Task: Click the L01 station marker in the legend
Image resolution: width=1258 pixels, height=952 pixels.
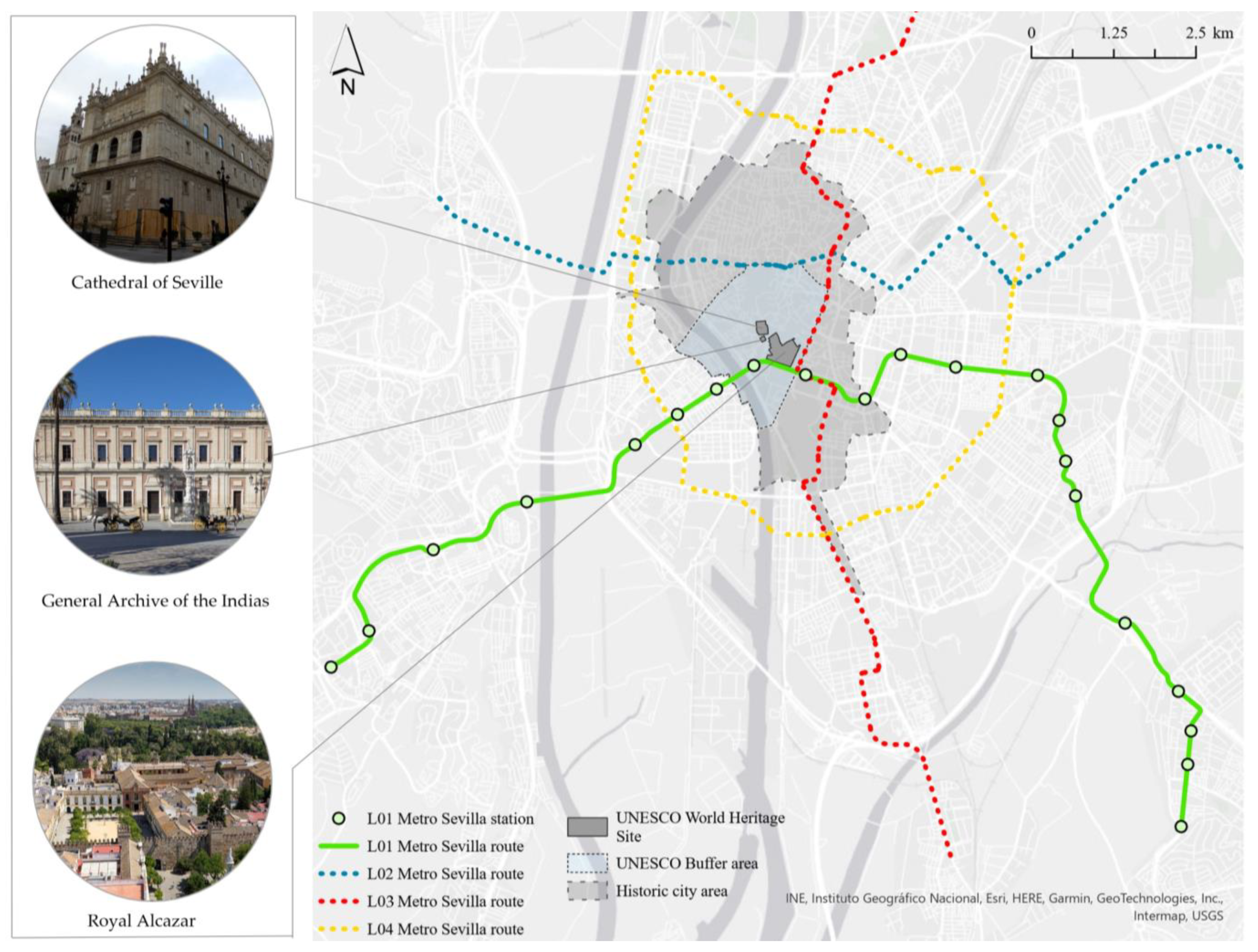Action: [339, 819]
